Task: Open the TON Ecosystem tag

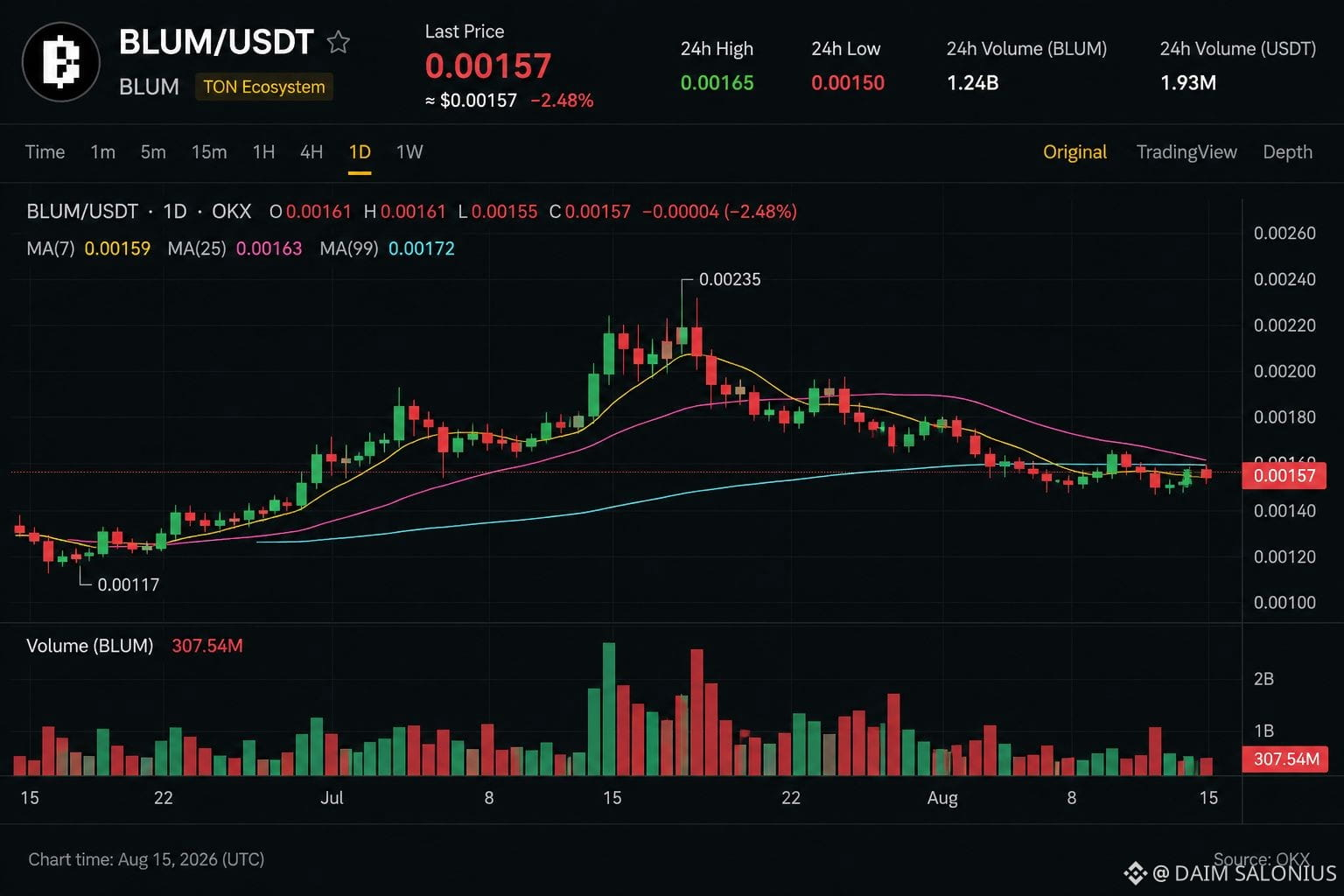Action: (264, 87)
